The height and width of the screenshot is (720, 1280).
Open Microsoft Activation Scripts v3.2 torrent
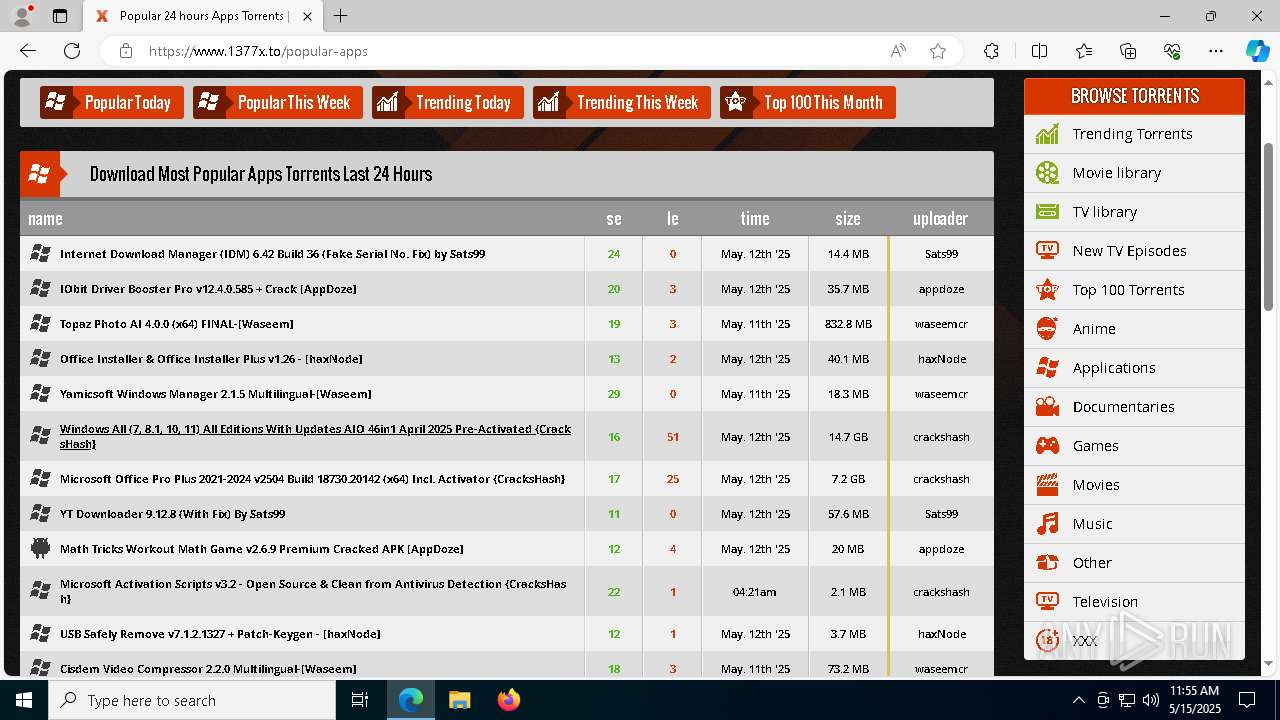pos(313,591)
